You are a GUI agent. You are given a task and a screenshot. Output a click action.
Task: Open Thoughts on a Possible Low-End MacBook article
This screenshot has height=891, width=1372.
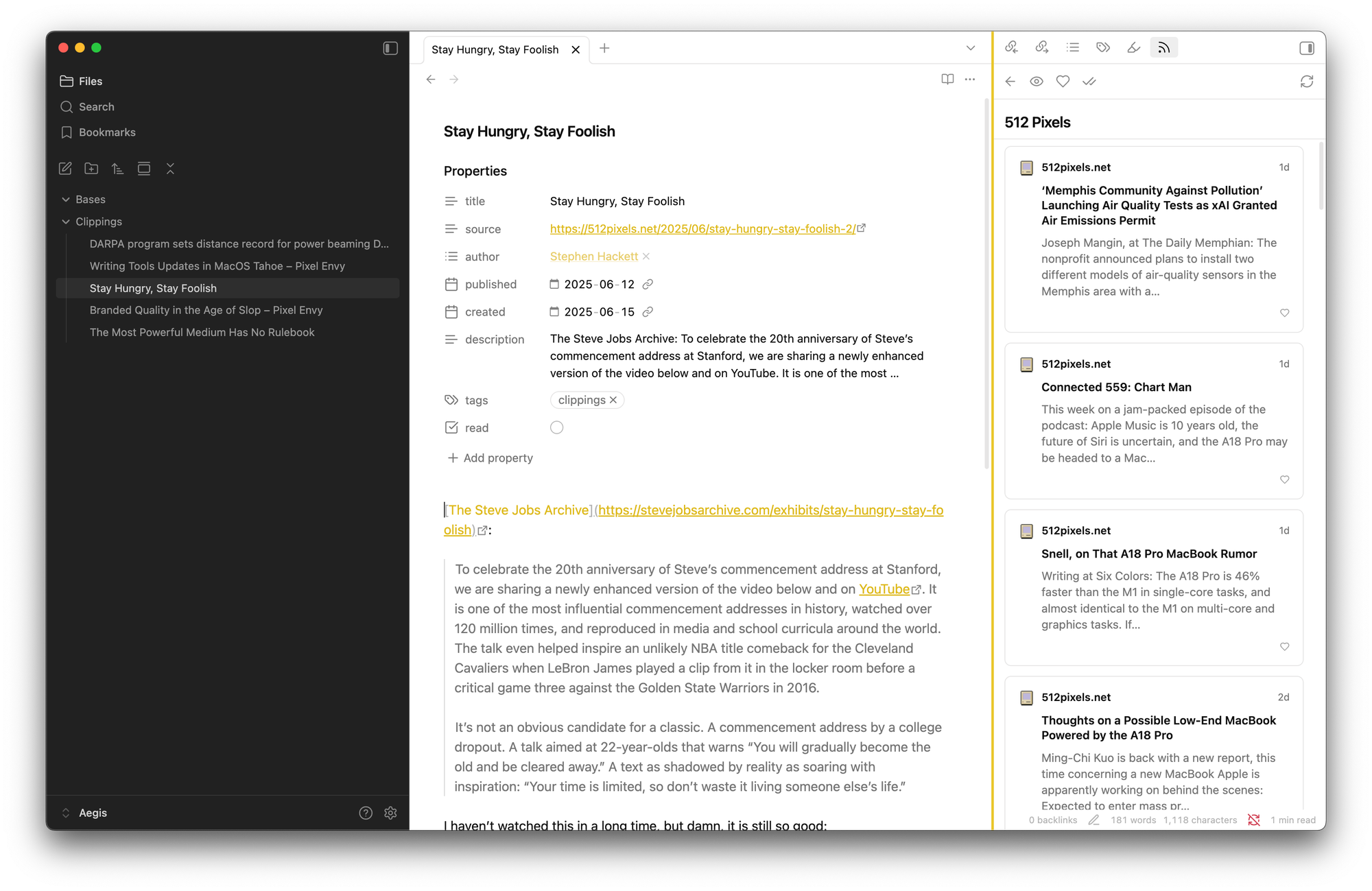pyautogui.click(x=1159, y=727)
